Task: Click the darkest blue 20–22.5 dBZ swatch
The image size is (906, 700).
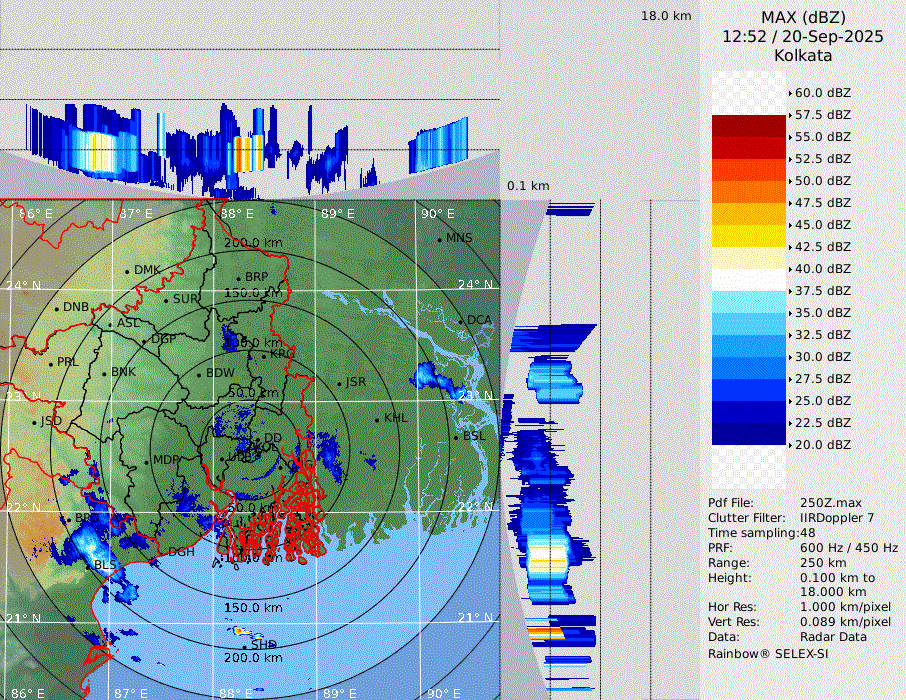Action: coord(749,434)
